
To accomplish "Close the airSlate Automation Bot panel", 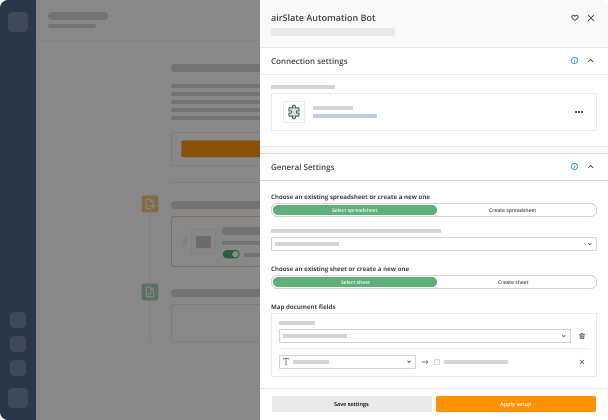I will 591,18.
